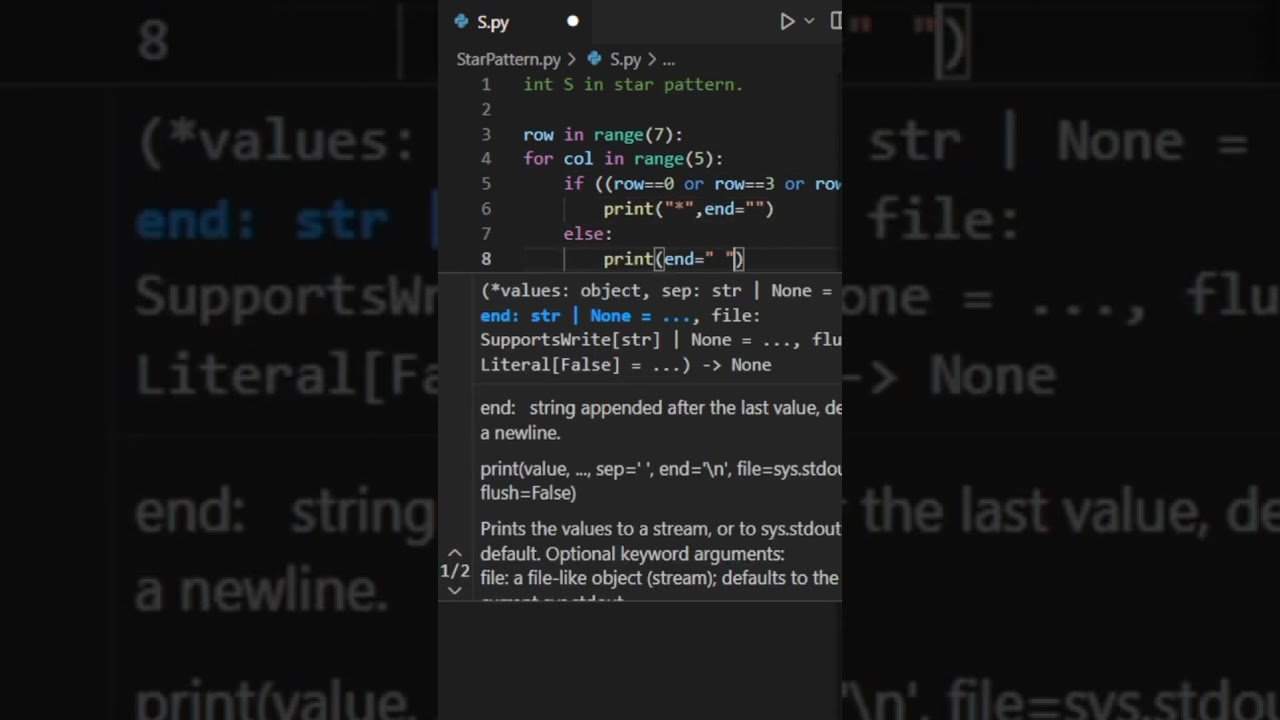Click the Python icon on S.py tab
The width and height of the screenshot is (1280, 720).
tap(461, 21)
